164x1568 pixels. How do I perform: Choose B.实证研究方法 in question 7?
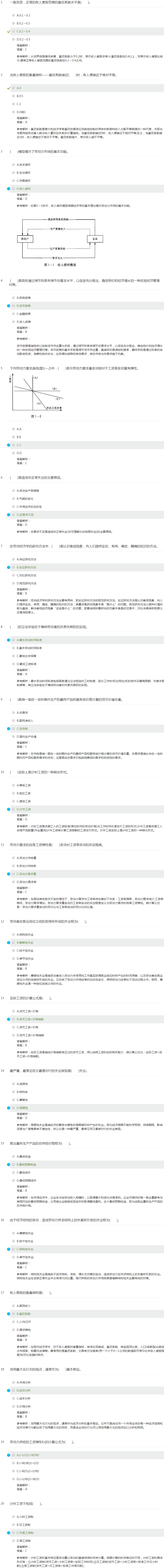26,567
